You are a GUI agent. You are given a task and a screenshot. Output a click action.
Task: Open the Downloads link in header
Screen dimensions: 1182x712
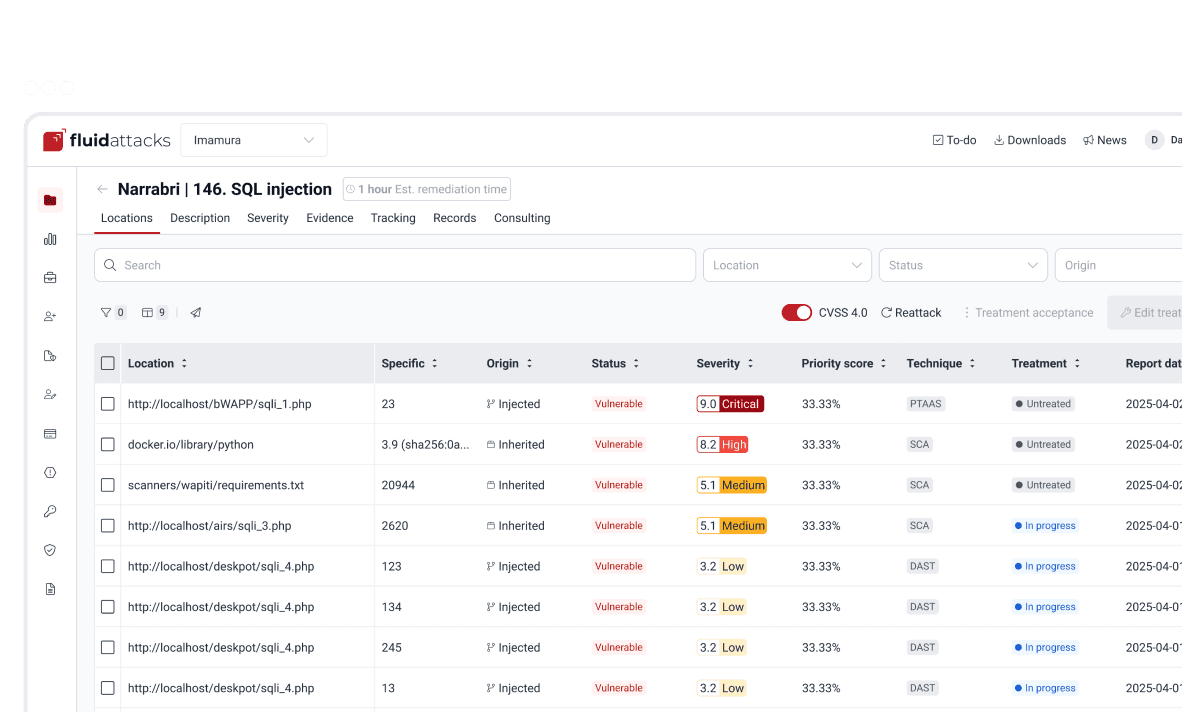tap(1030, 140)
